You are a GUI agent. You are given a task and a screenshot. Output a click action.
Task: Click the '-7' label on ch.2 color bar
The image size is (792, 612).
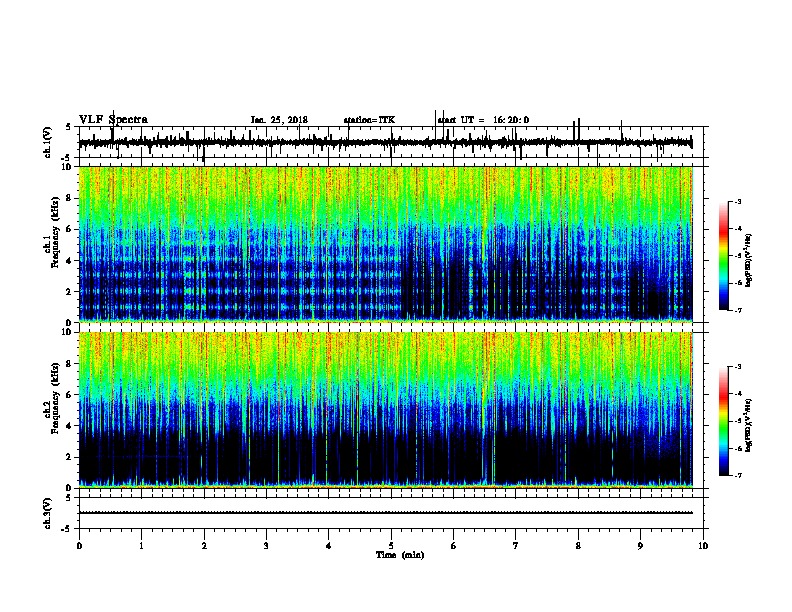738,475
